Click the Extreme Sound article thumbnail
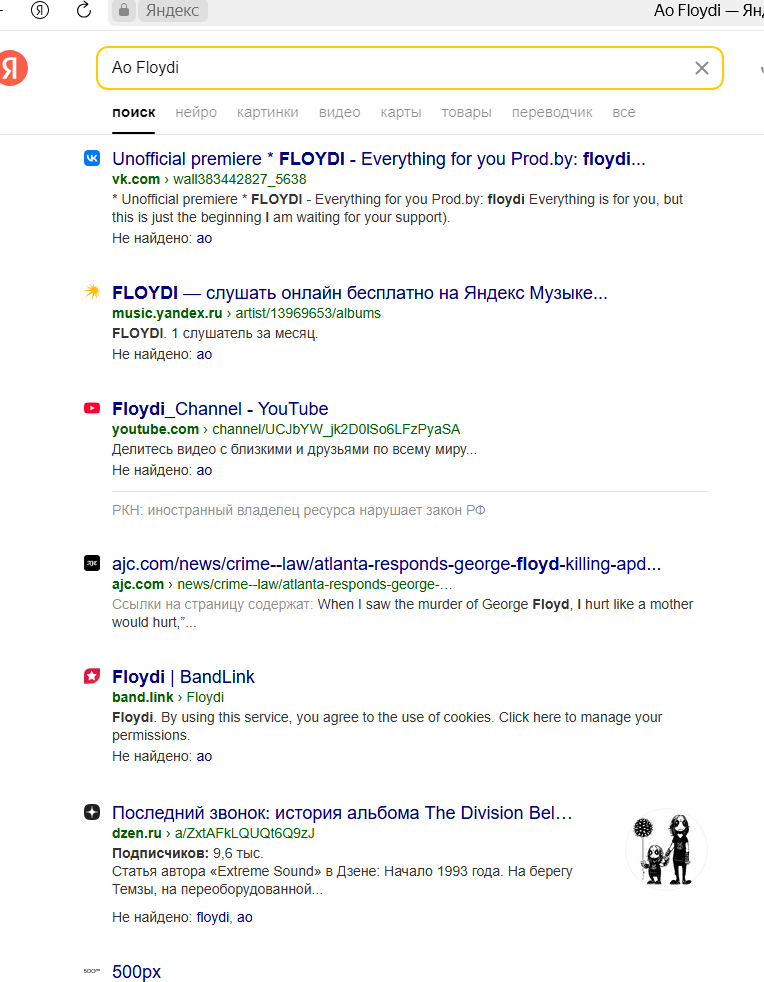Image resolution: width=764 pixels, height=982 pixels. click(x=666, y=850)
